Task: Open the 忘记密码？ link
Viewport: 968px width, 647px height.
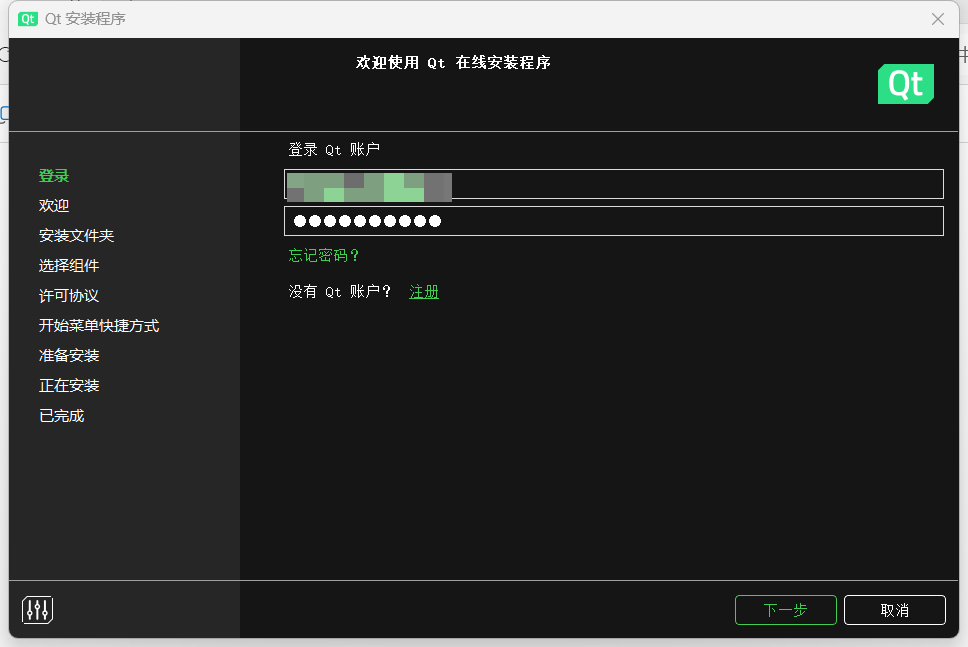Action: click(324, 256)
